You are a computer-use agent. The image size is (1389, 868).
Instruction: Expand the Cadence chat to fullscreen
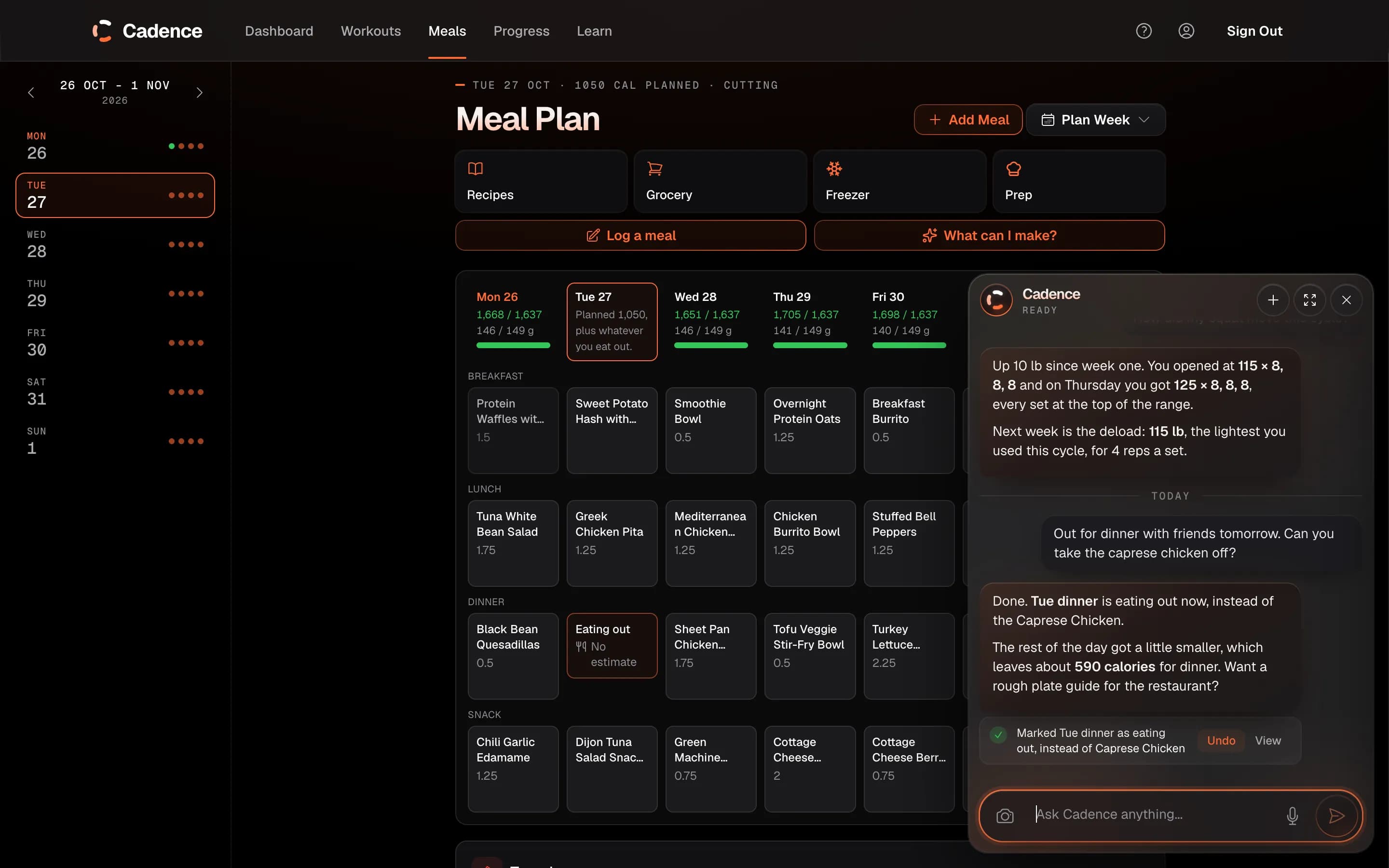point(1309,299)
